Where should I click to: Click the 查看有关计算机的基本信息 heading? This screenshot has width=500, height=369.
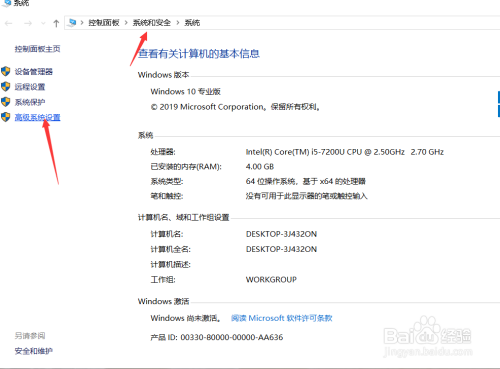point(199,54)
